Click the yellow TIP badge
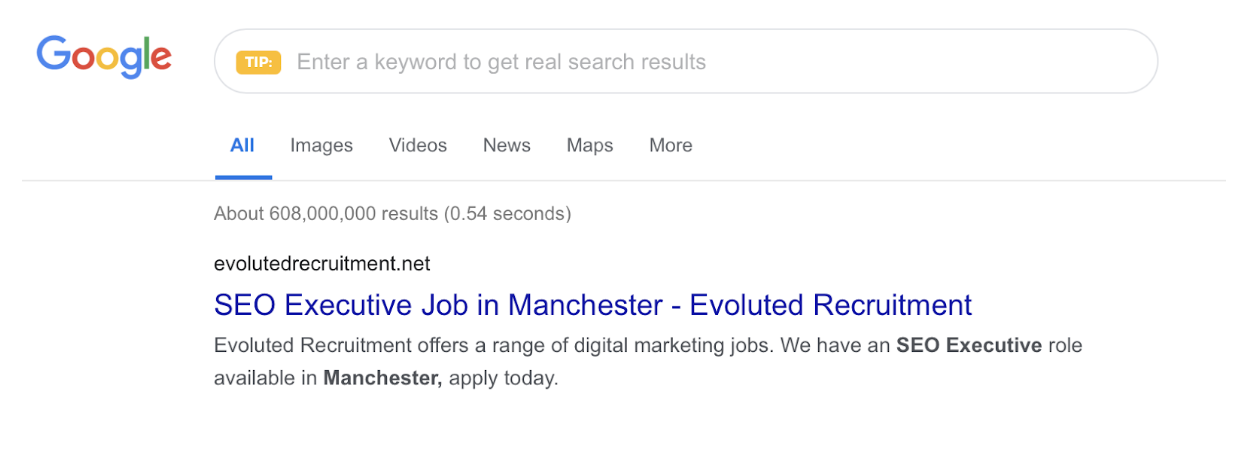The image size is (1238, 458). [258, 62]
